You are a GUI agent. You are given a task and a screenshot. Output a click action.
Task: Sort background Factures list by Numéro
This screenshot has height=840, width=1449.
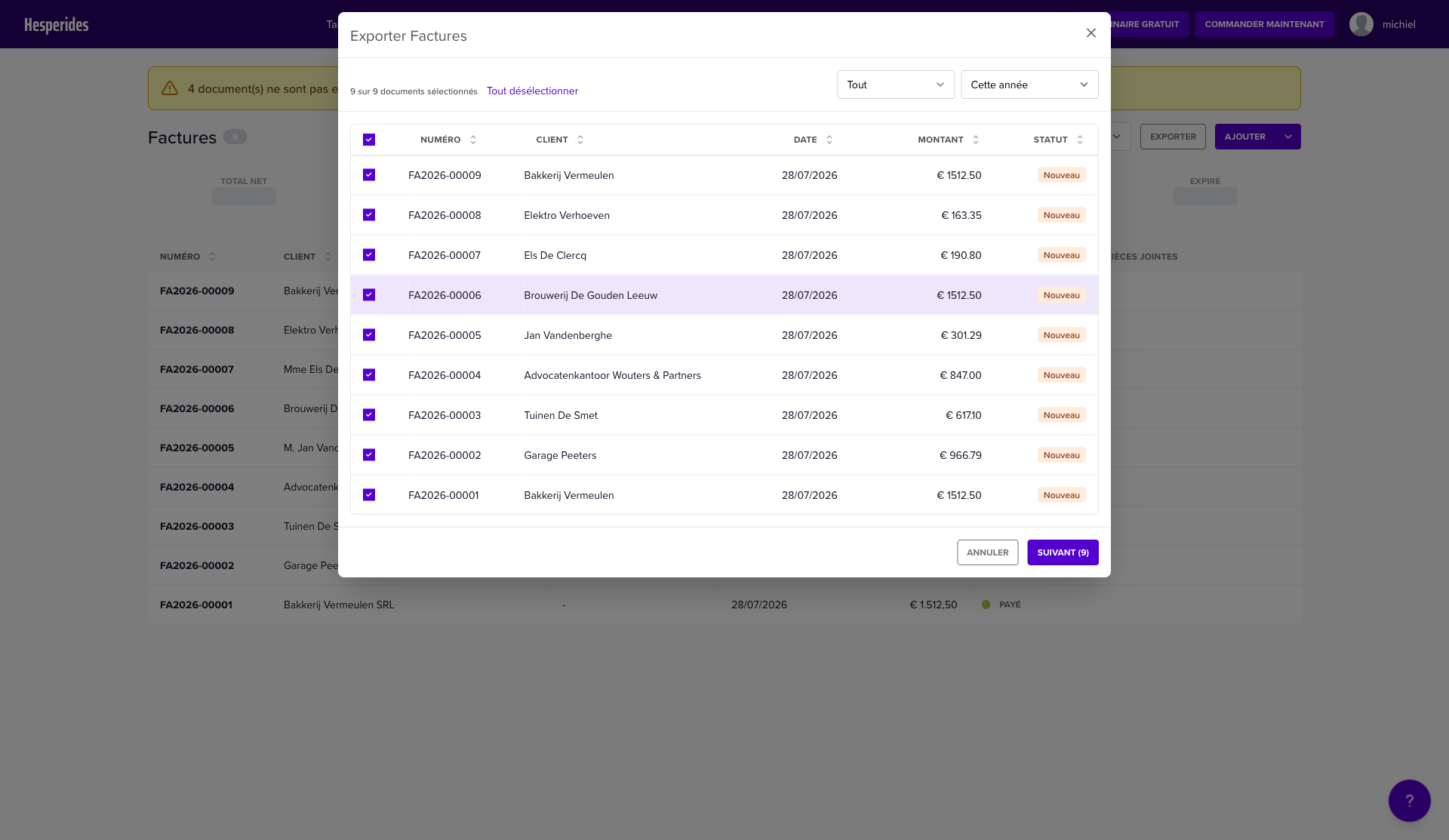pos(212,257)
